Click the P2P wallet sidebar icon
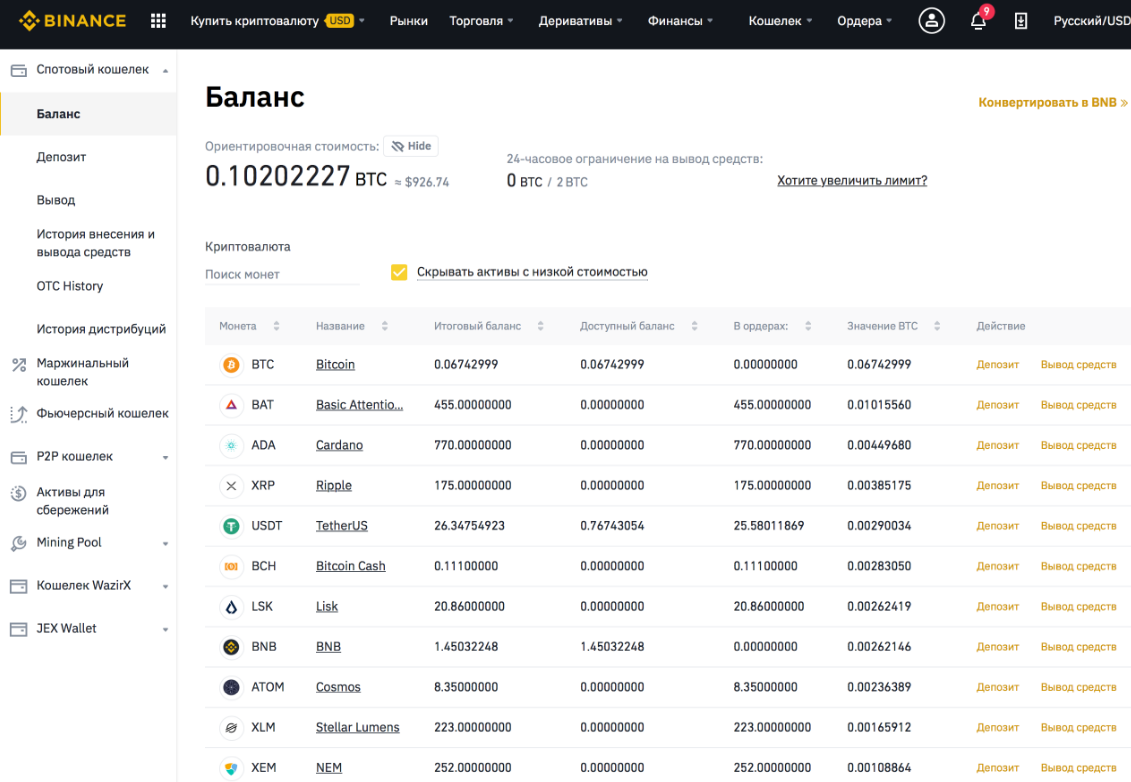This screenshot has height=782, width=1131. tap(19, 457)
